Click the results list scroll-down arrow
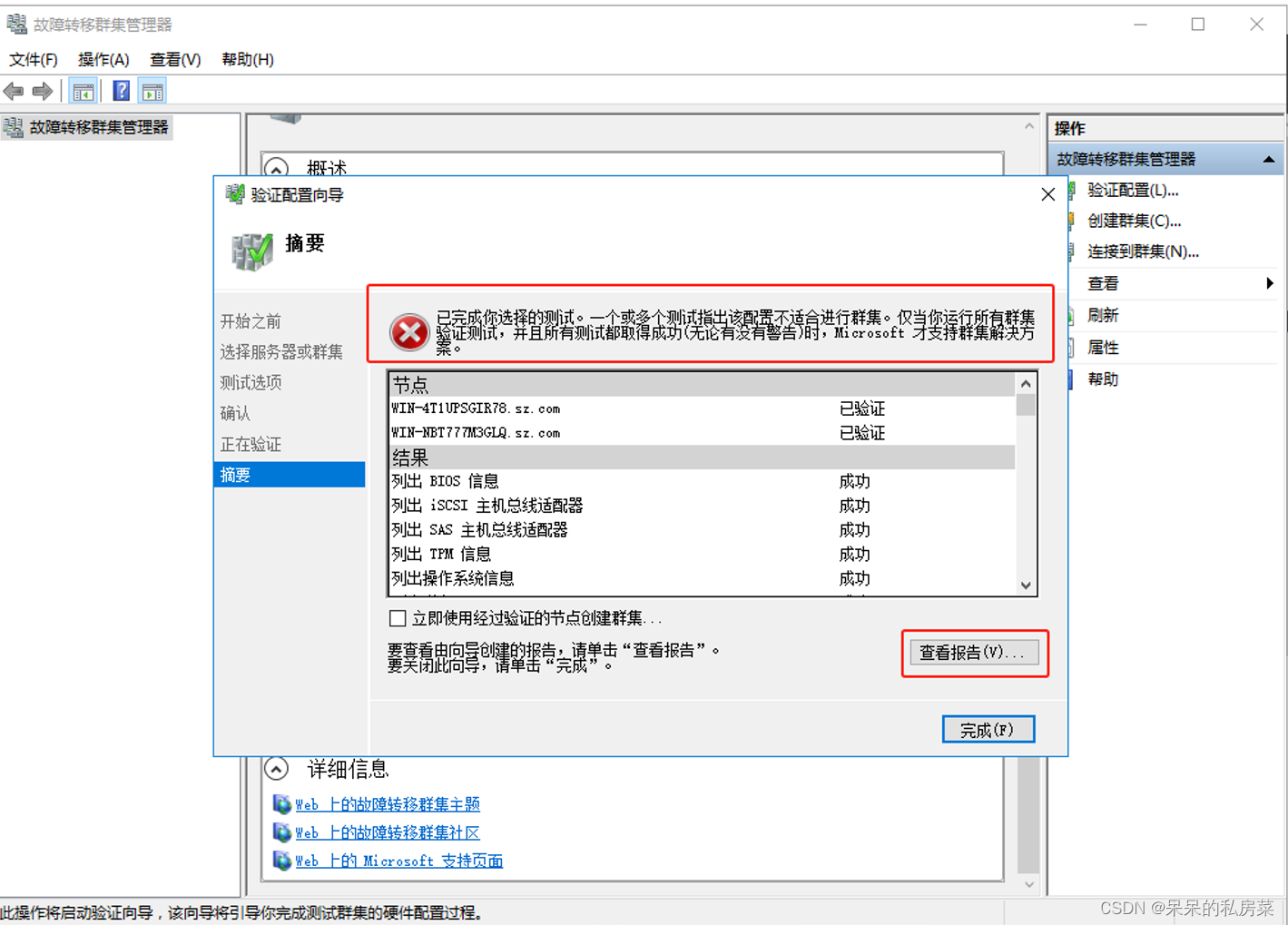This screenshot has height=925, width=1288. [1026, 586]
